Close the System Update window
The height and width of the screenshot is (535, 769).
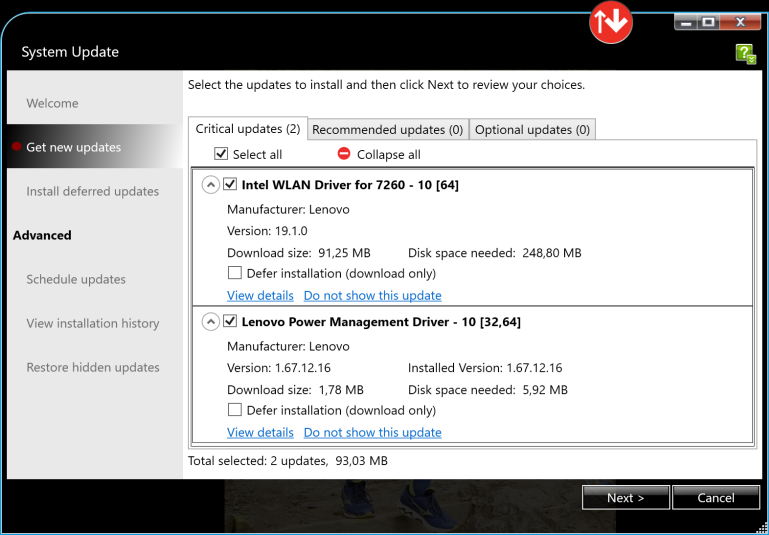point(740,23)
